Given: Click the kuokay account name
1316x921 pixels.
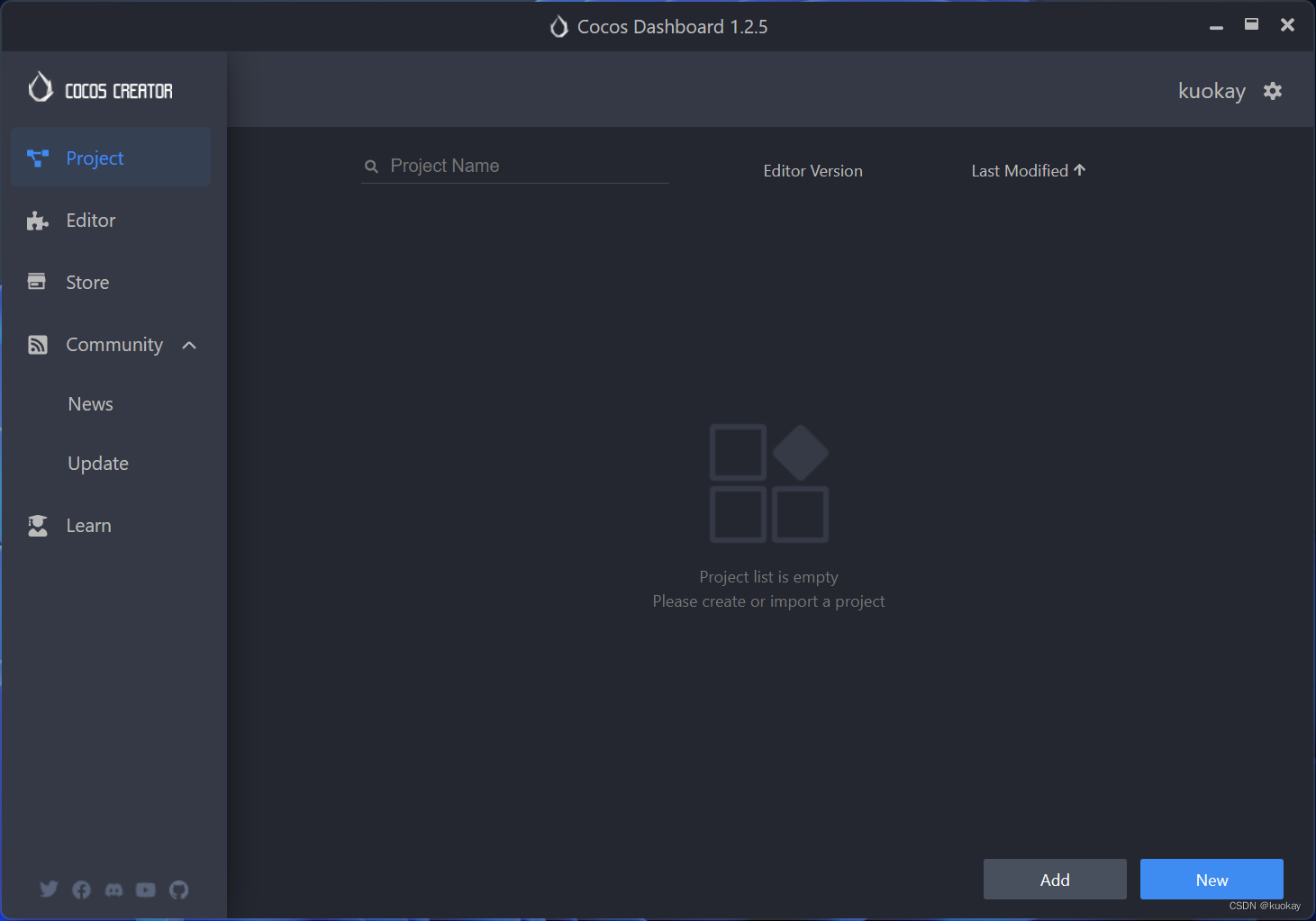Looking at the screenshot, I should [1212, 91].
